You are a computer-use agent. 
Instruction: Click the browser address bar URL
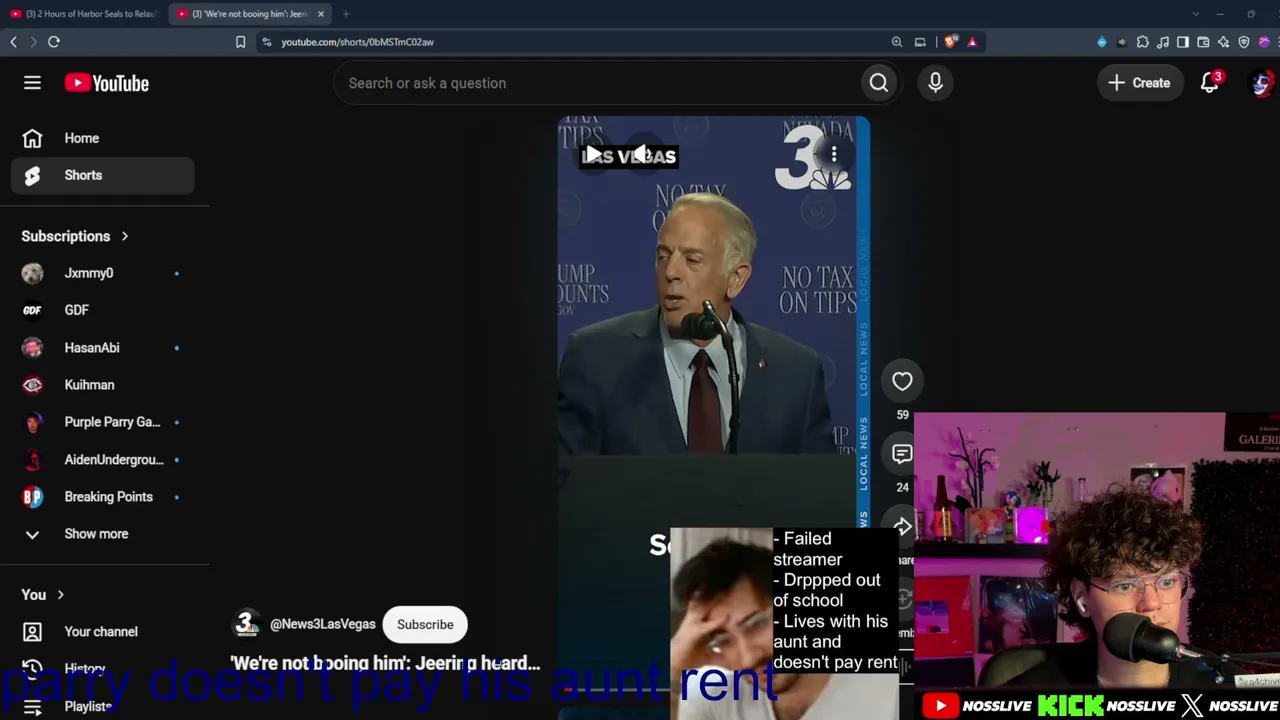(357, 42)
